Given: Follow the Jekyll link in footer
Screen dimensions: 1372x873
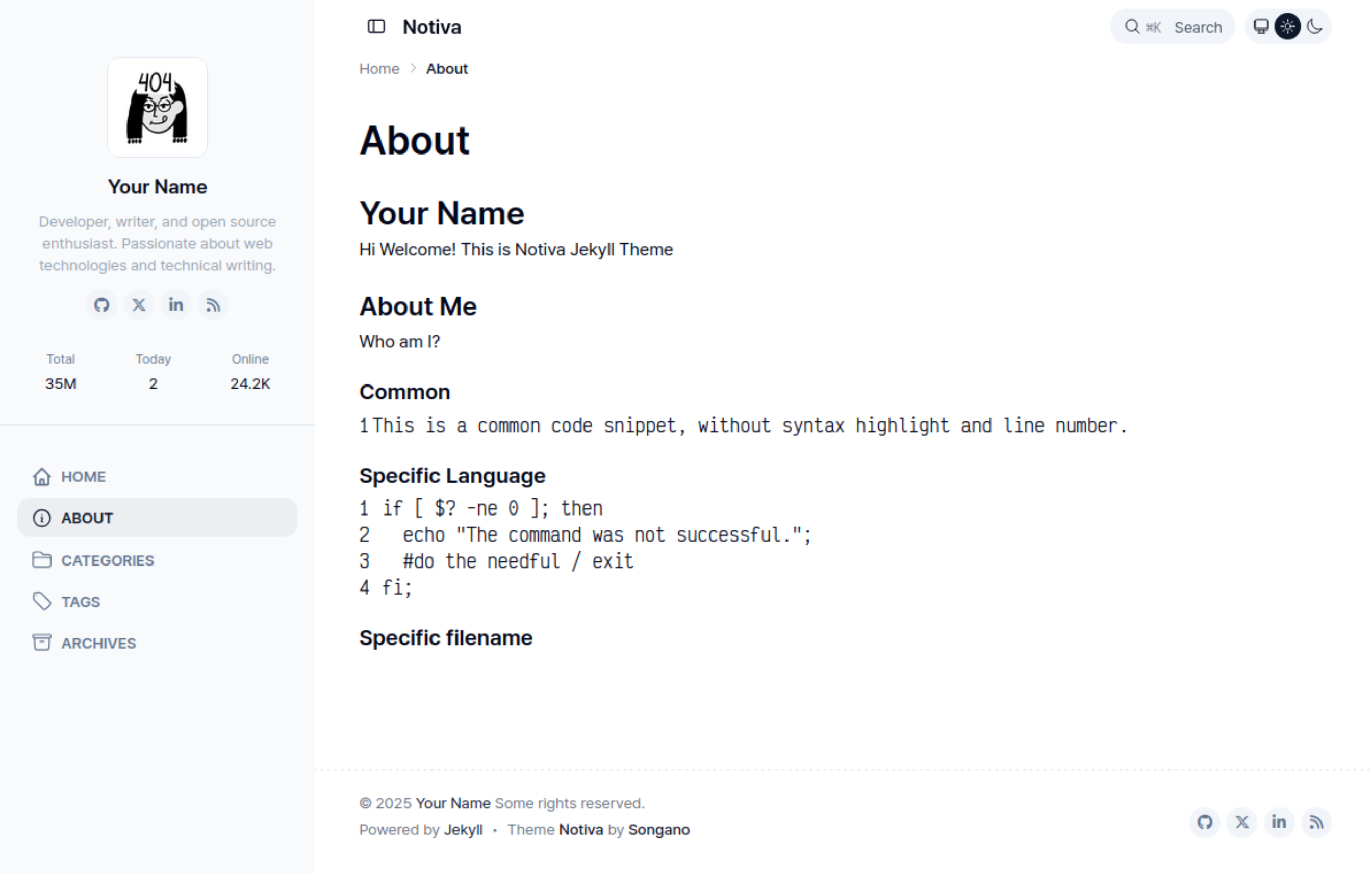Looking at the screenshot, I should [463, 830].
